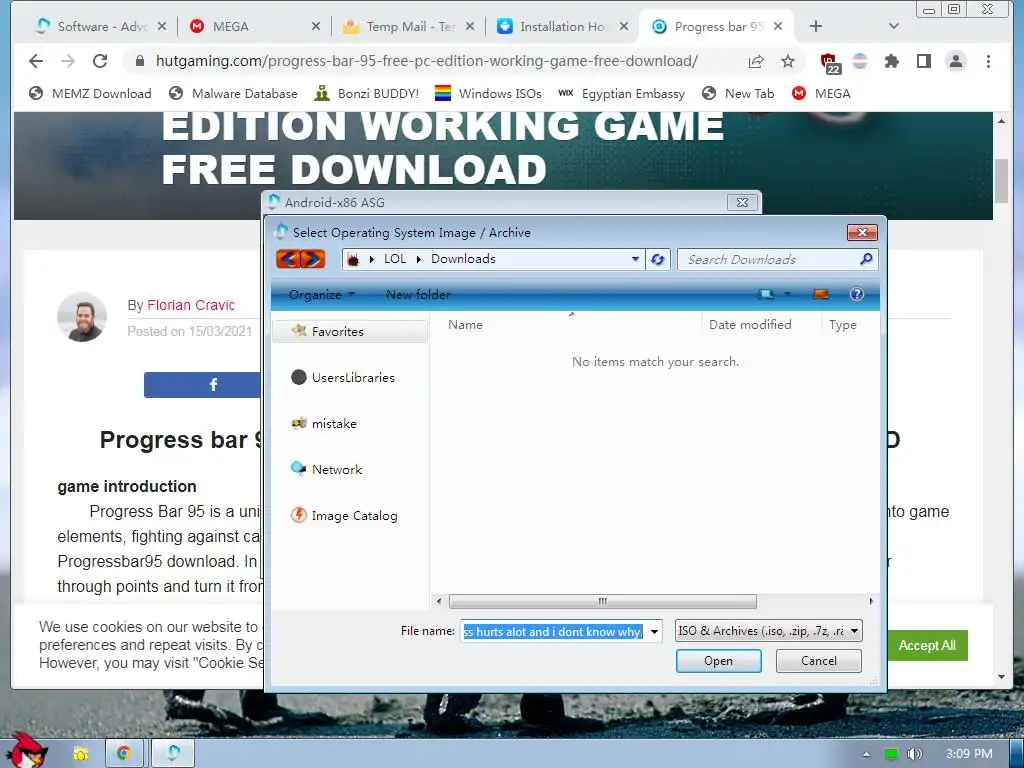
Task: Open the Chrome profile avatar
Action: pos(955,61)
